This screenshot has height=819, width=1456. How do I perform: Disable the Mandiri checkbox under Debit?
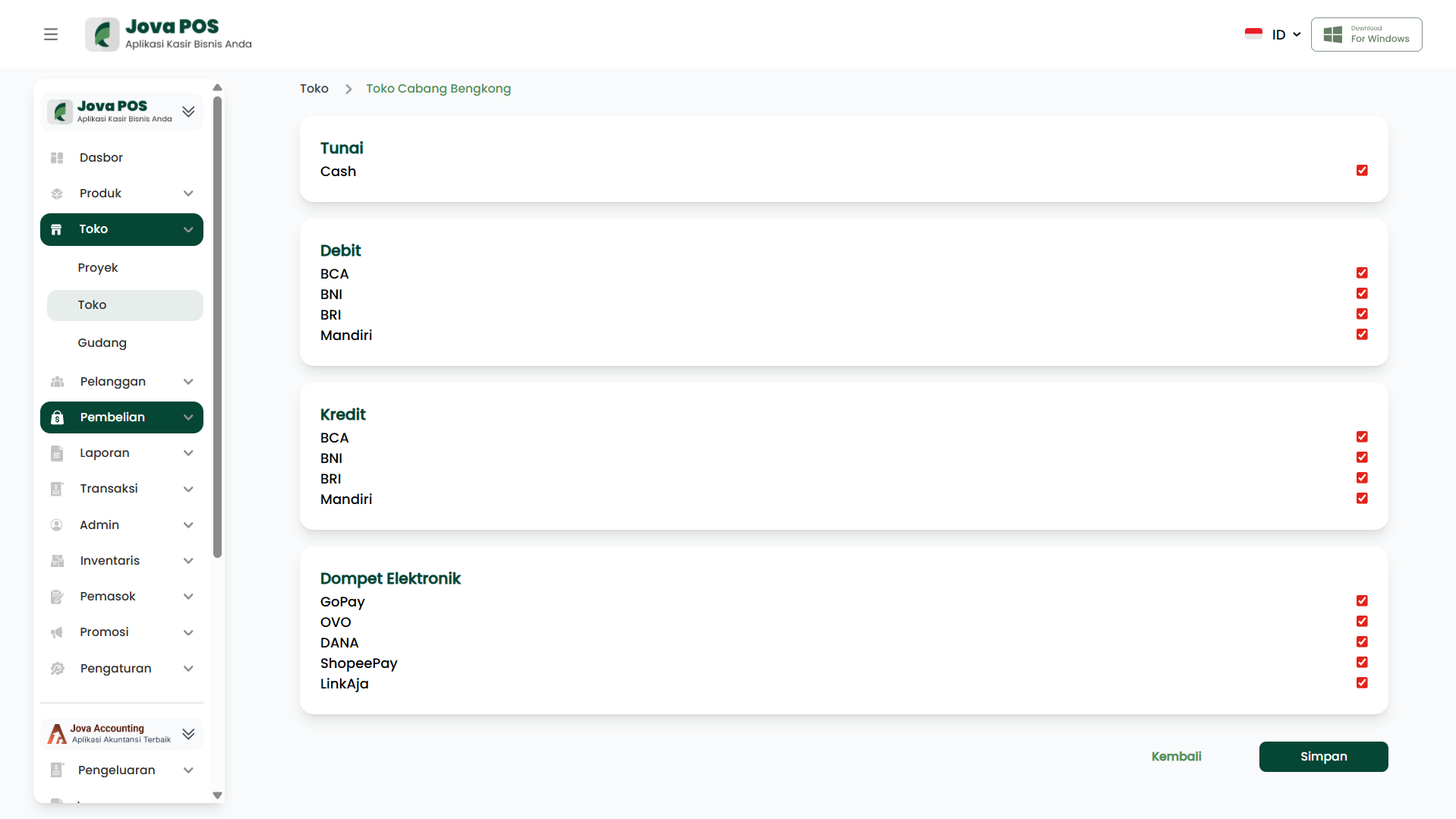(1362, 335)
